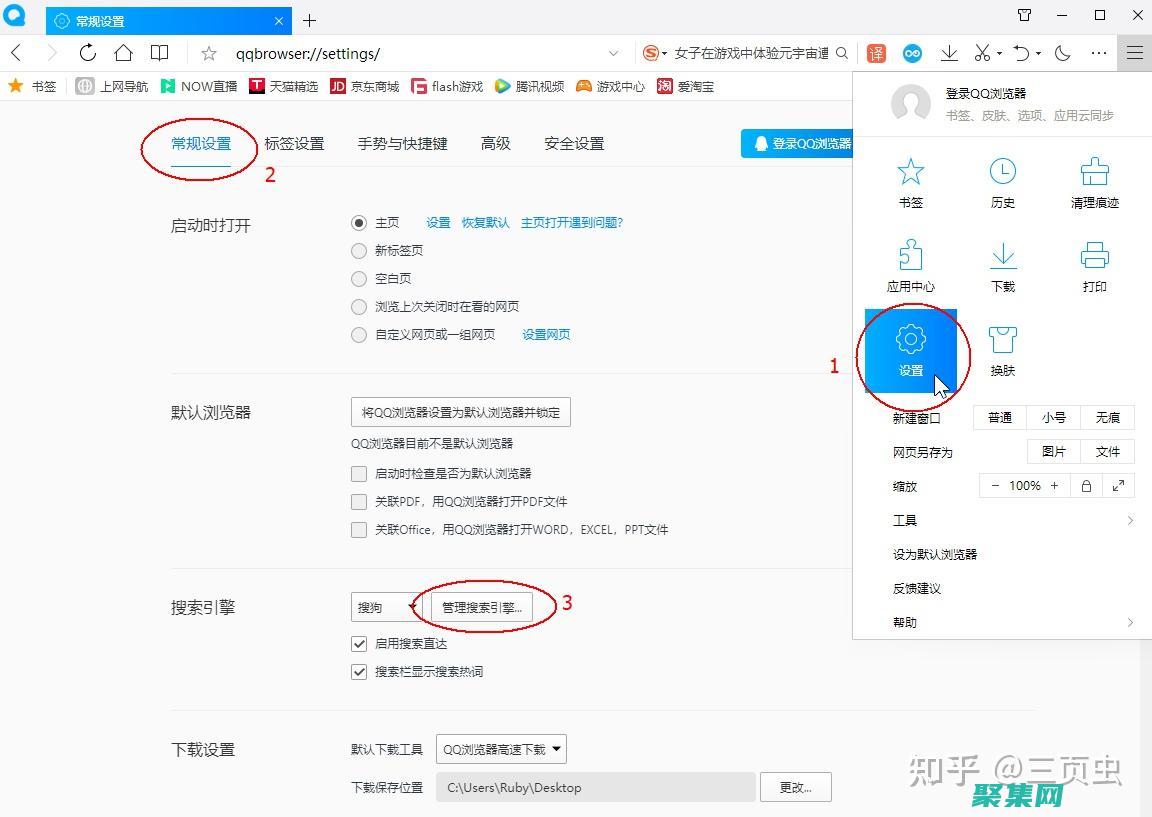
Task: Open 下载 in the menu panel
Action: pos(1003,267)
